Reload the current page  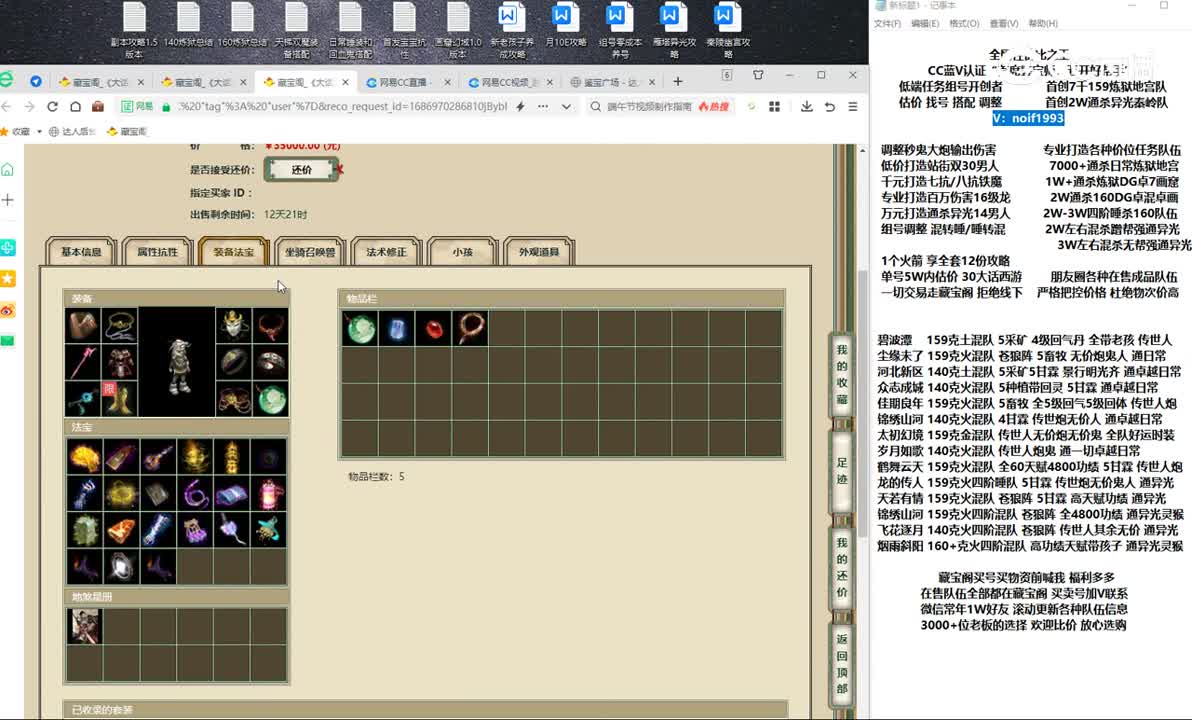point(52,106)
